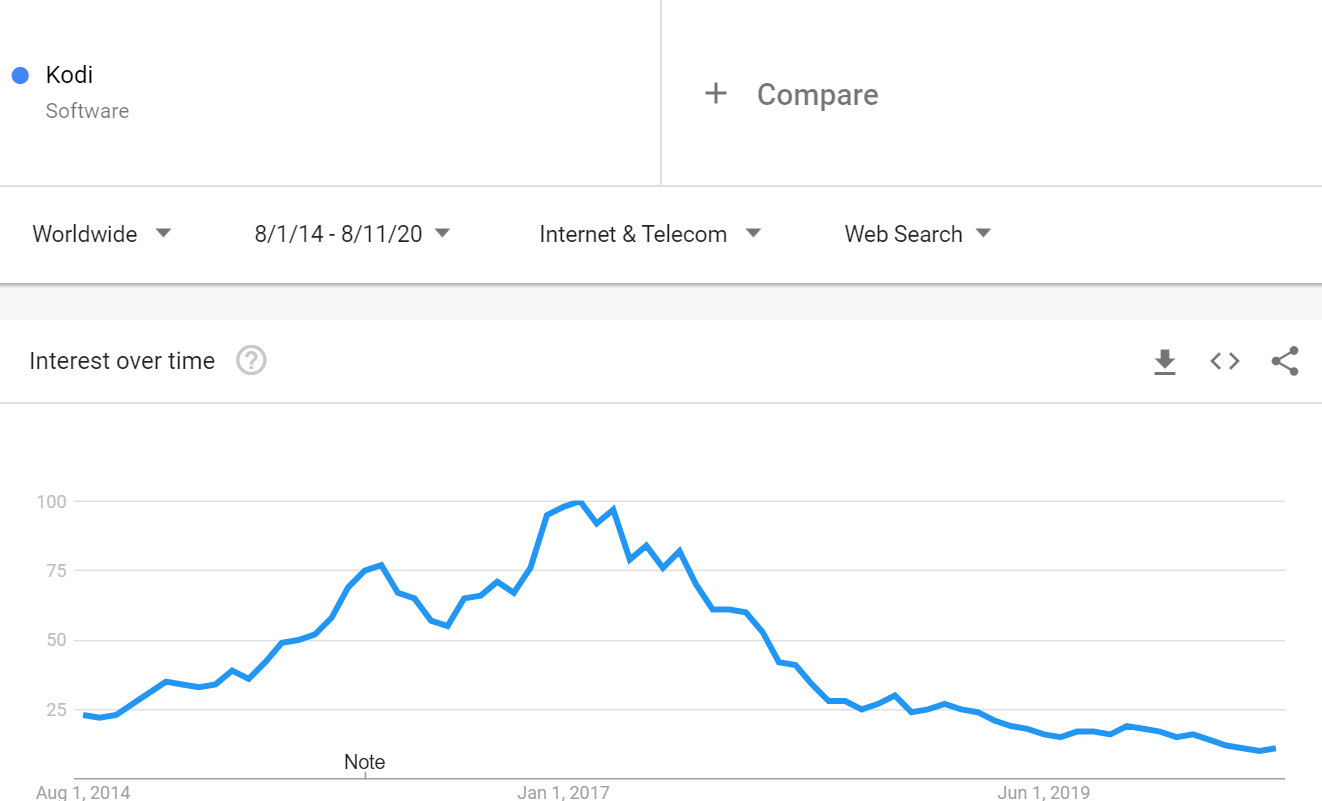Viewport: 1322px width, 801px height.
Task: Click the chart line peak near 100
Action: pos(577,503)
